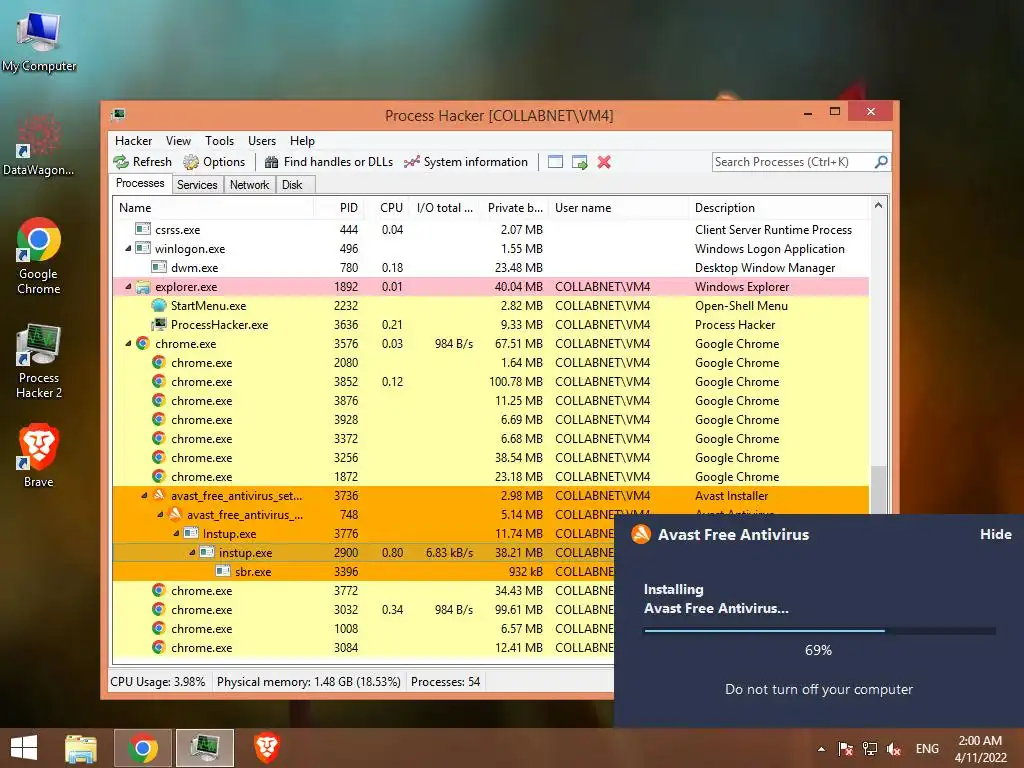Click the find window toolbar icon
The width and height of the screenshot is (1024, 768).
point(555,162)
